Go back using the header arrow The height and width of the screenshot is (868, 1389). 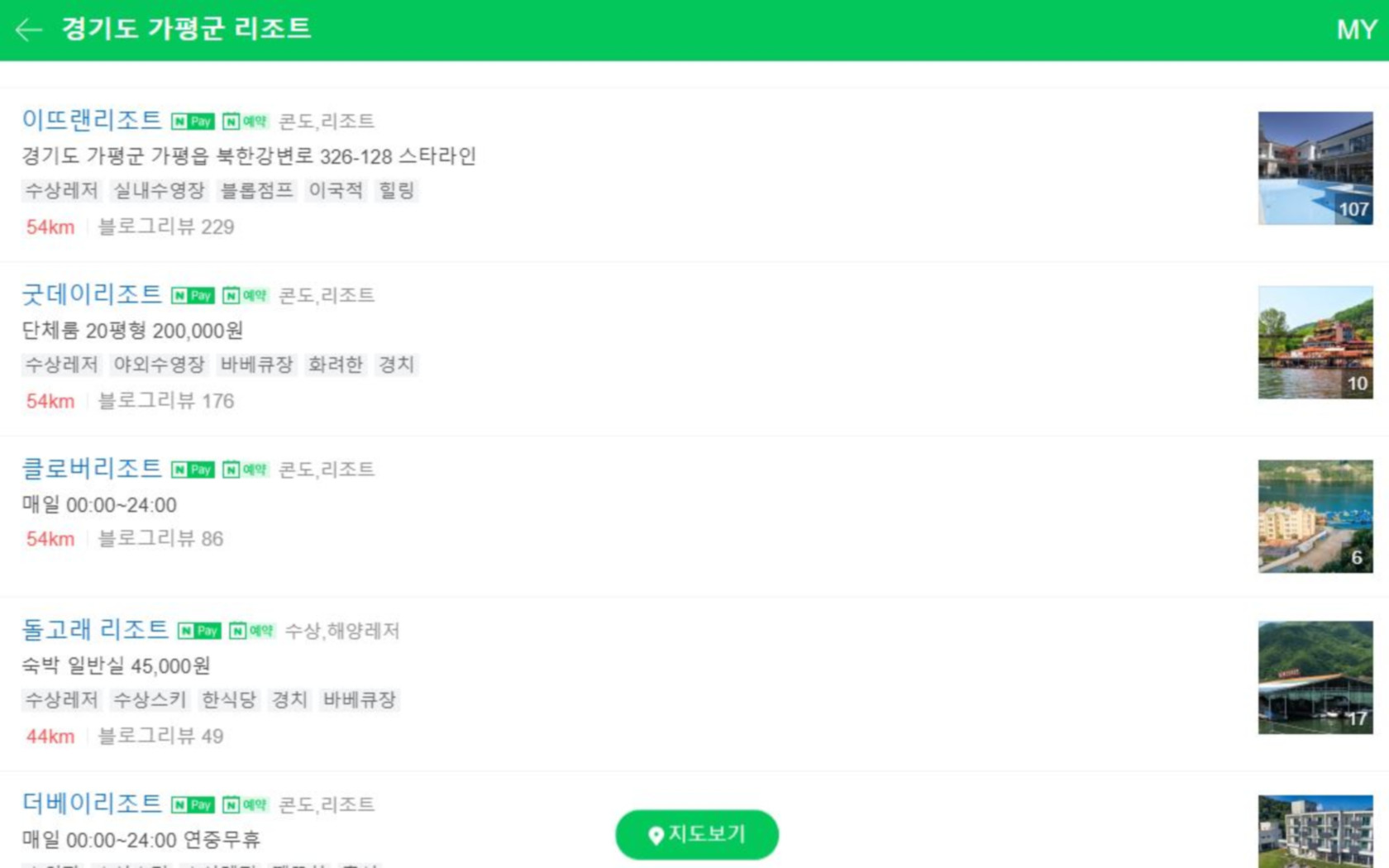click(29, 30)
